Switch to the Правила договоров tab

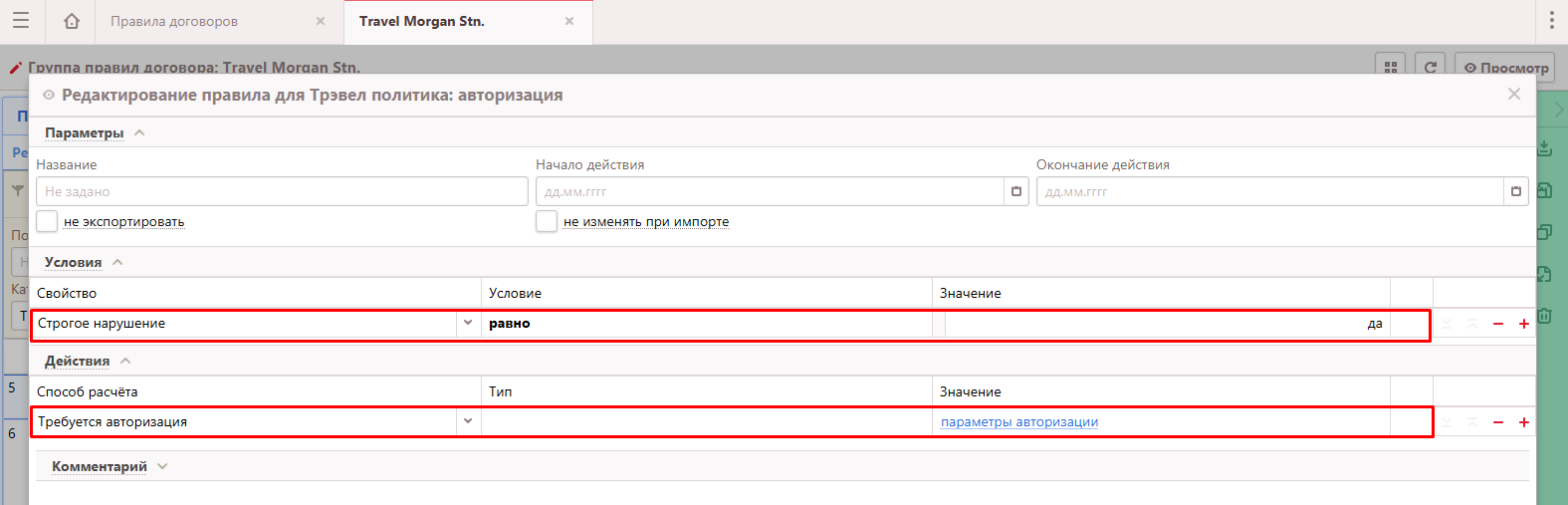tap(174, 21)
